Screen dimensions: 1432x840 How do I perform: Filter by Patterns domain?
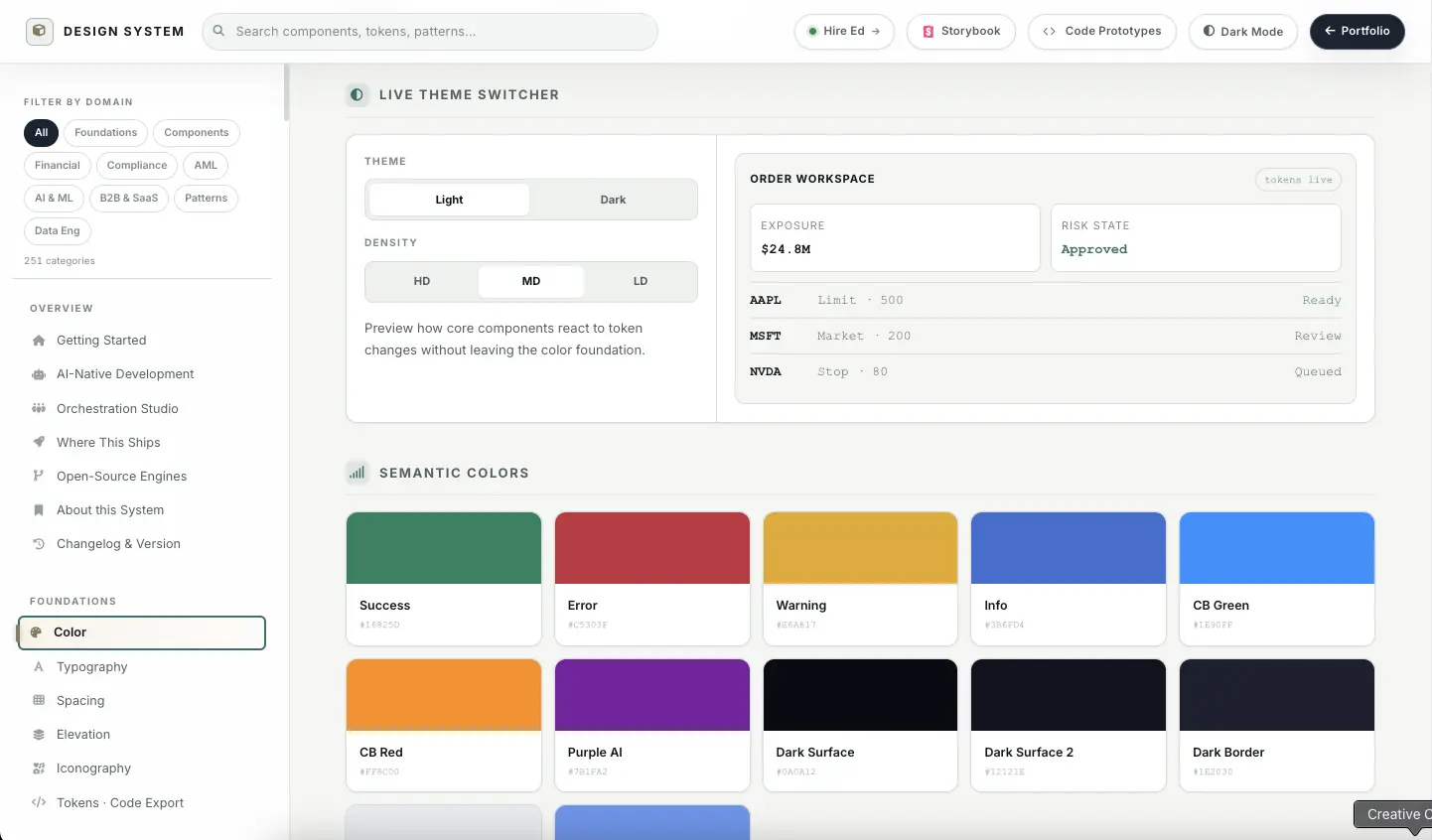tap(207, 198)
